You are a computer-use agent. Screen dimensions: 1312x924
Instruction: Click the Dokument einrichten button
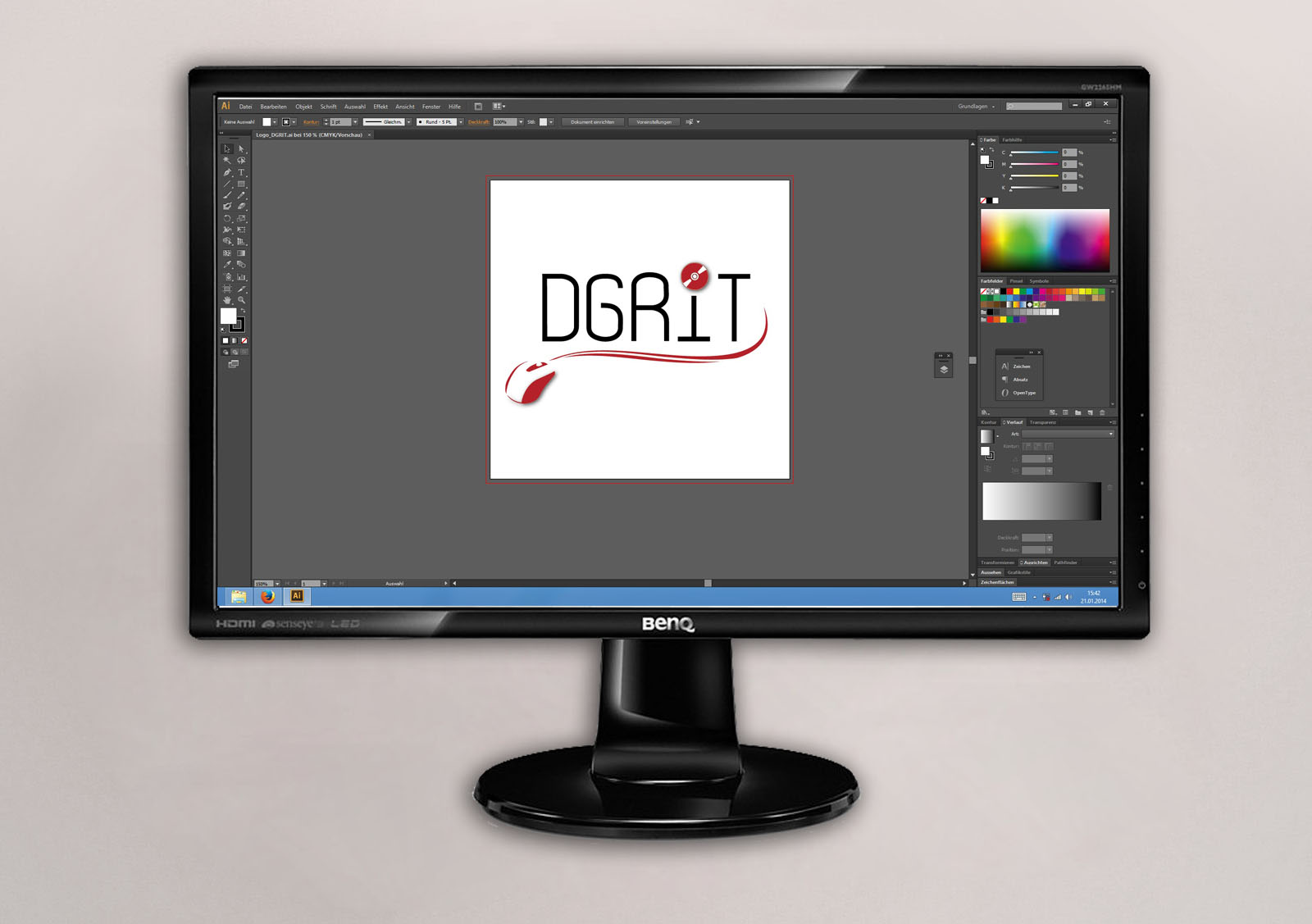click(x=592, y=122)
